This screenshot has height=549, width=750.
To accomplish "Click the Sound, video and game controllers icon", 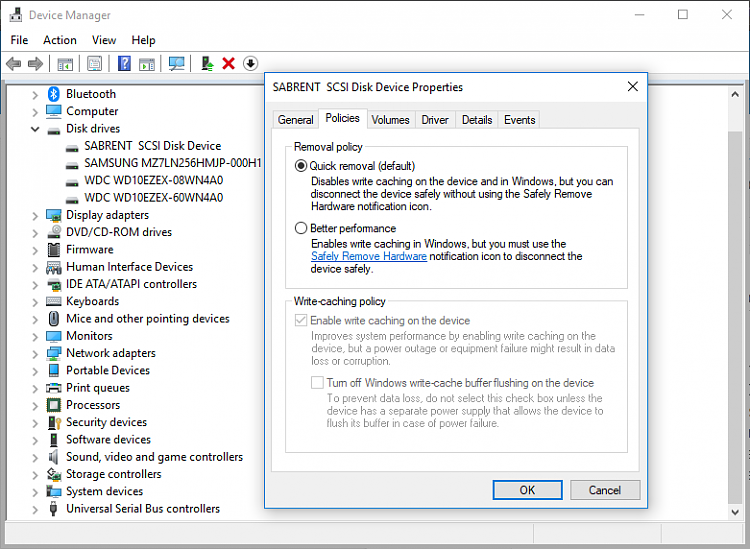I will tap(53, 457).
